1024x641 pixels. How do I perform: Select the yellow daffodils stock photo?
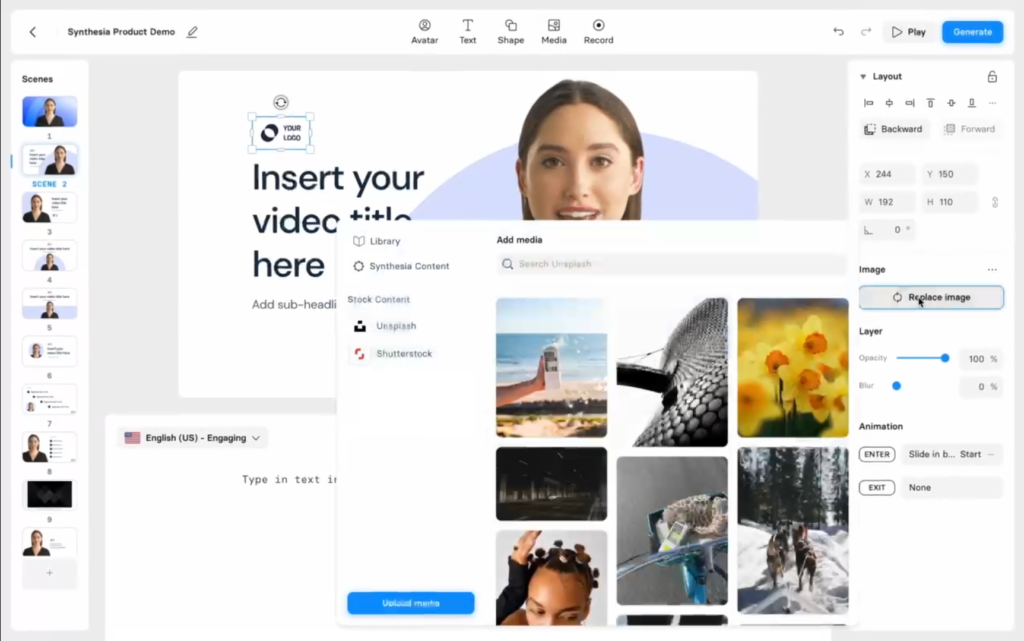click(x=793, y=367)
